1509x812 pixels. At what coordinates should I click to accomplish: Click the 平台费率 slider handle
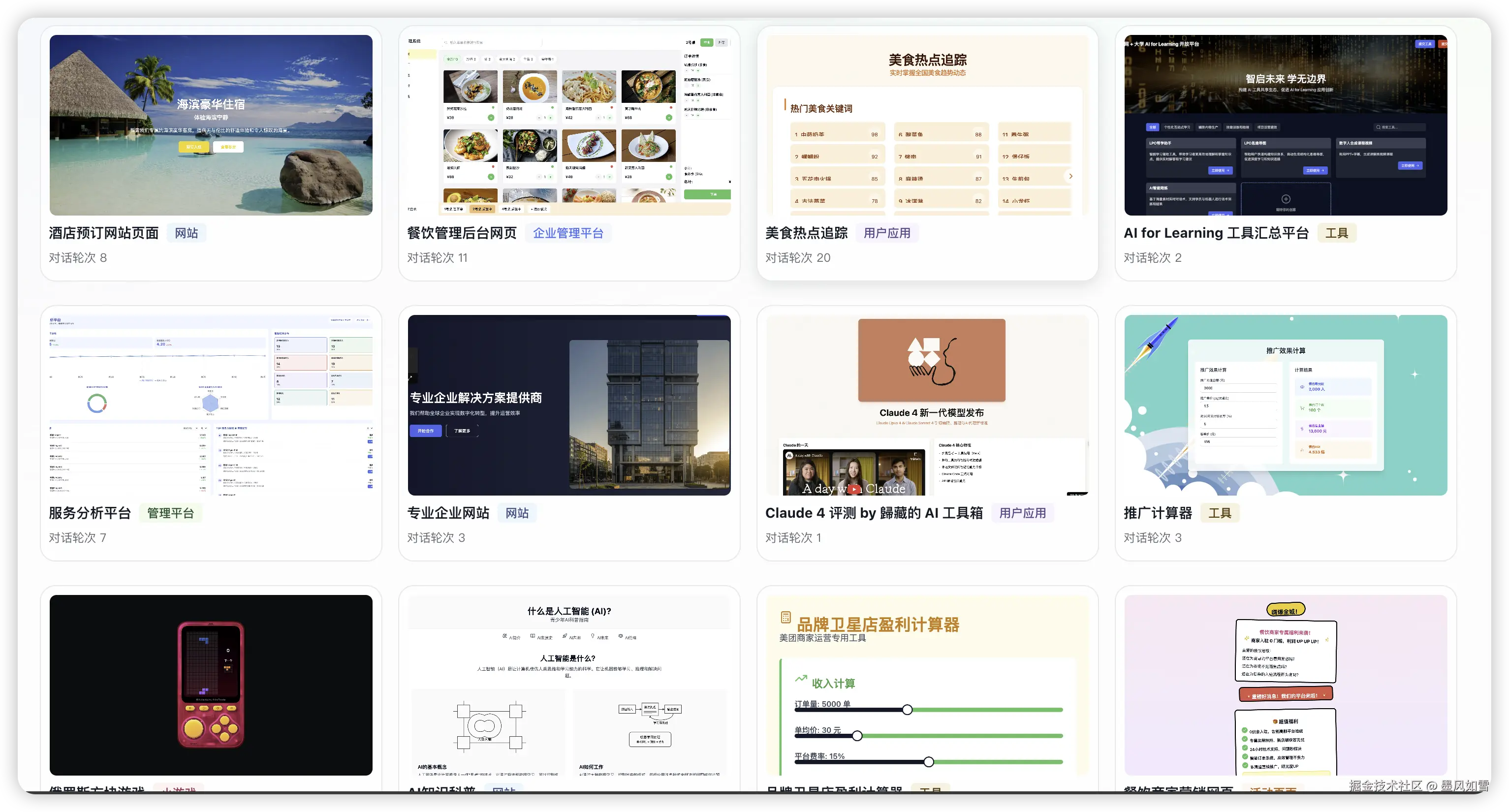[928, 762]
